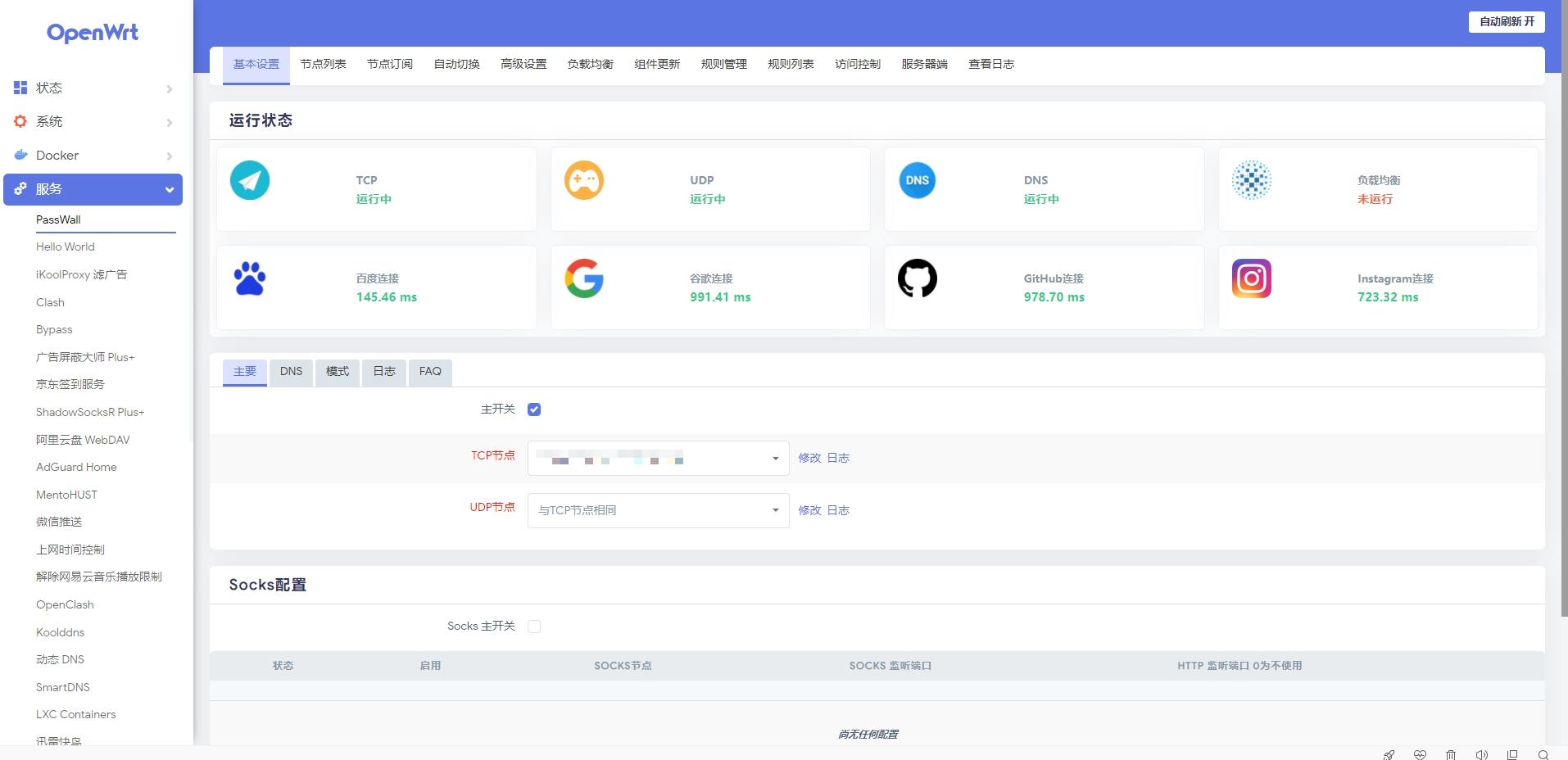The image size is (1568, 760).
Task: Open SmartDNS in the sidebar
Action: pyautogui.click(x=63, y=687)
